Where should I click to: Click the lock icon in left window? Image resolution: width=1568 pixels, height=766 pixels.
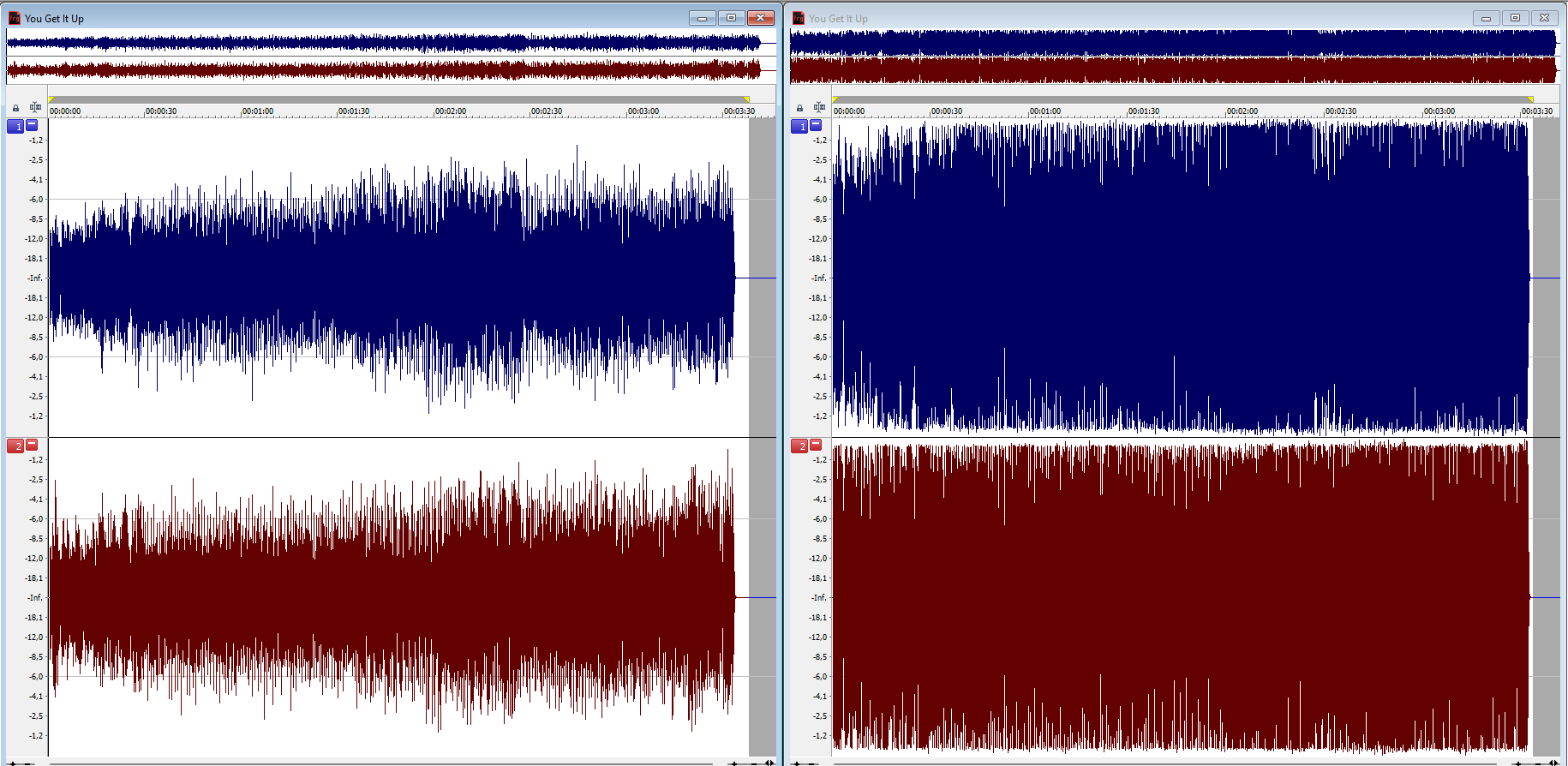pos(15,108)
